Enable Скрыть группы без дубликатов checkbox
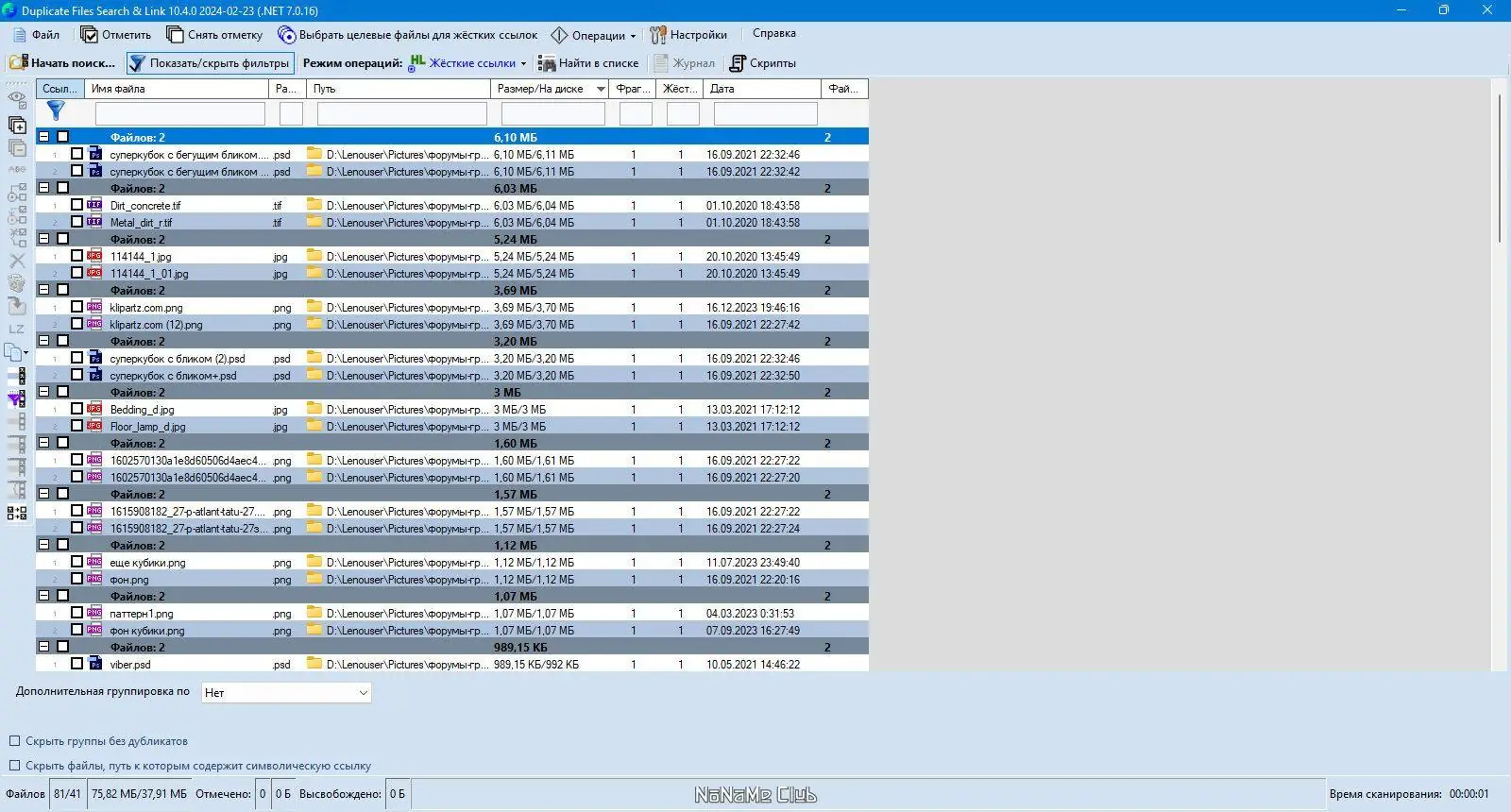The height and width of the screenshot is (812, 1511). tap(14, 741)
